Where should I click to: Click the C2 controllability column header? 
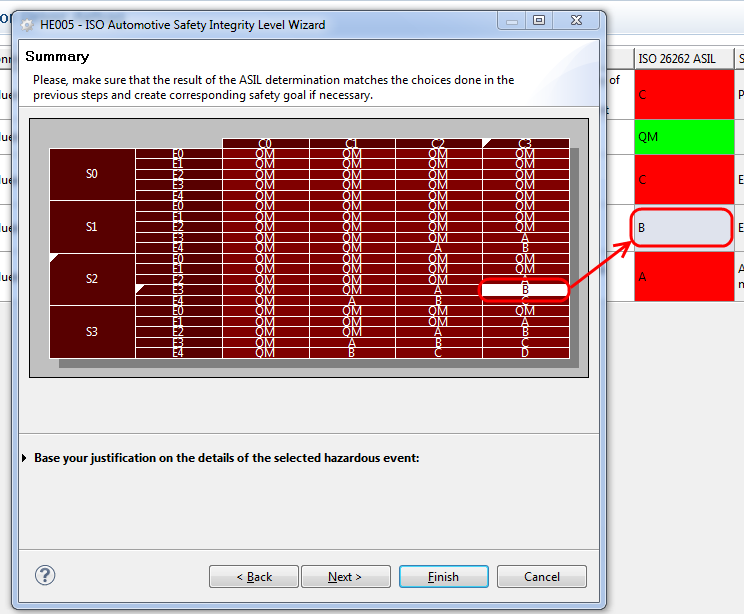pos(438,143)
